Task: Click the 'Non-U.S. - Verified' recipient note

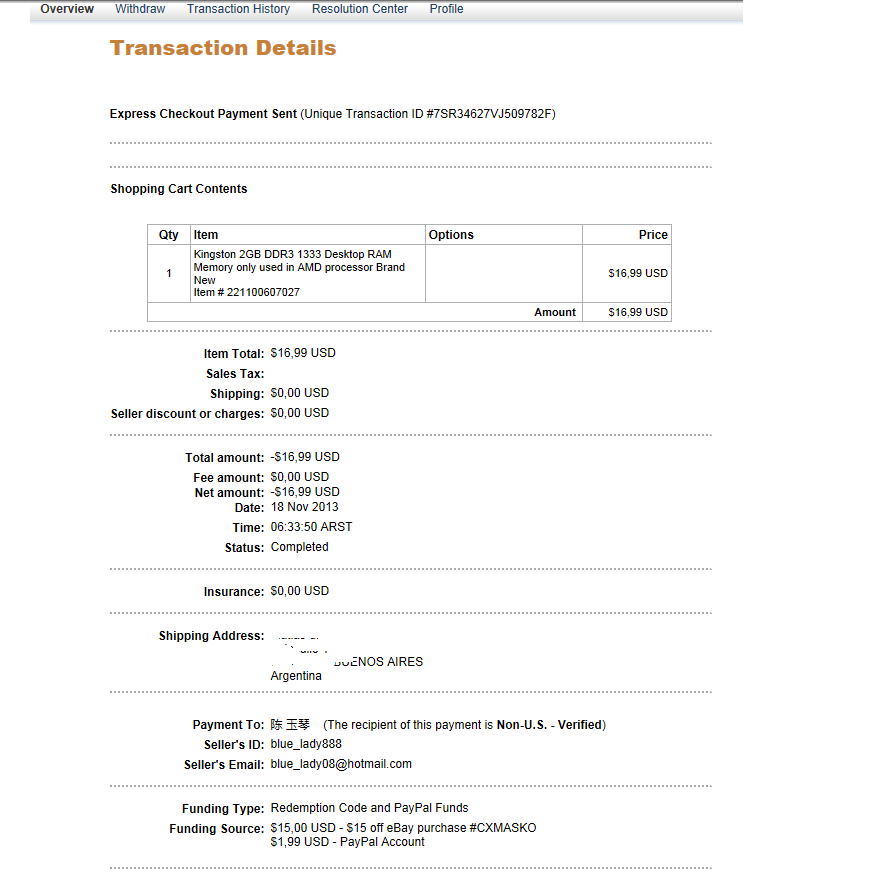Action: (550, 725)
